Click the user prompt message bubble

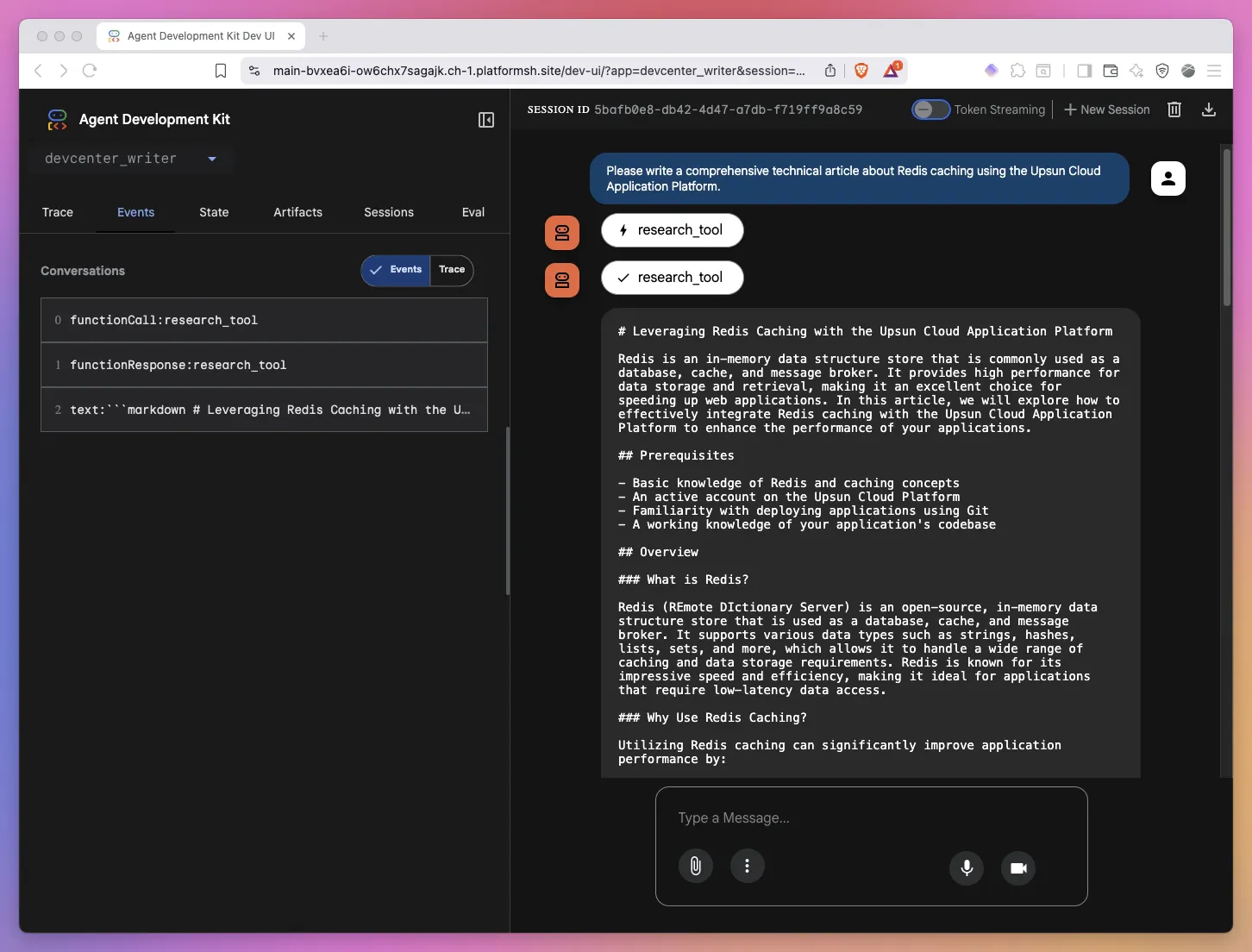point(860,178)
